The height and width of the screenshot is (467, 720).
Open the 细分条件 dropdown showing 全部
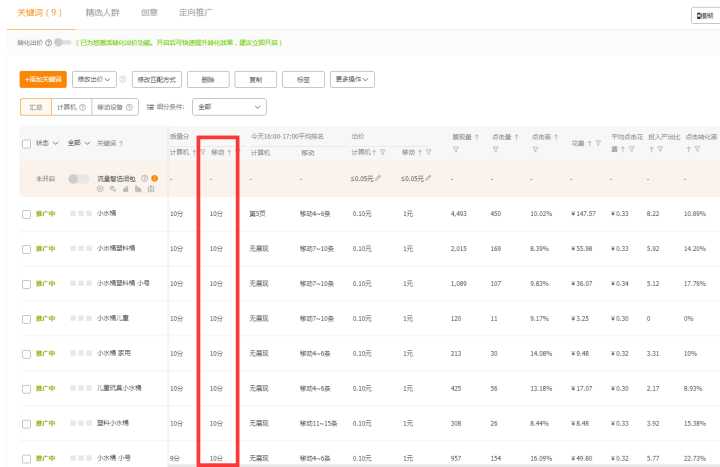(x=230, y=107)
